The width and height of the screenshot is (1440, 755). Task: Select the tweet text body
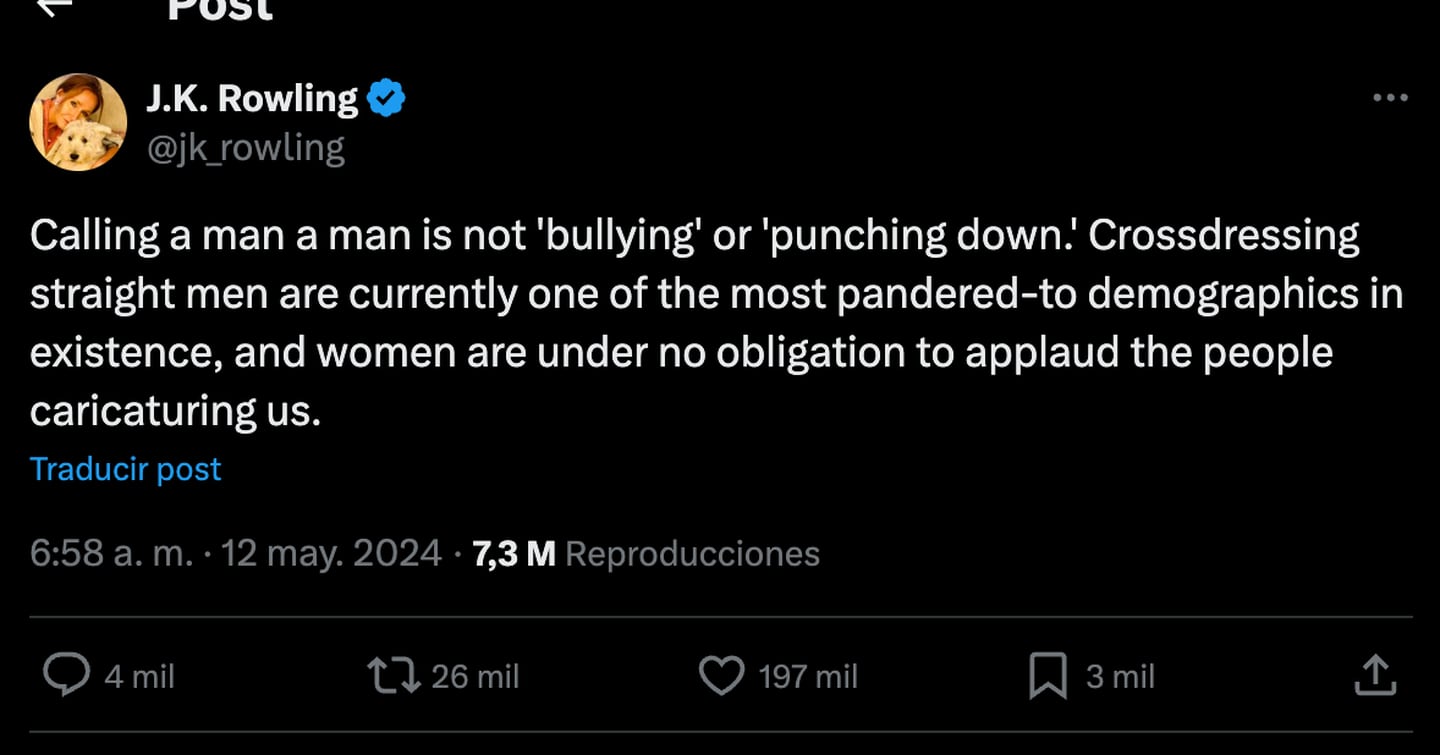tap(716, 323)
